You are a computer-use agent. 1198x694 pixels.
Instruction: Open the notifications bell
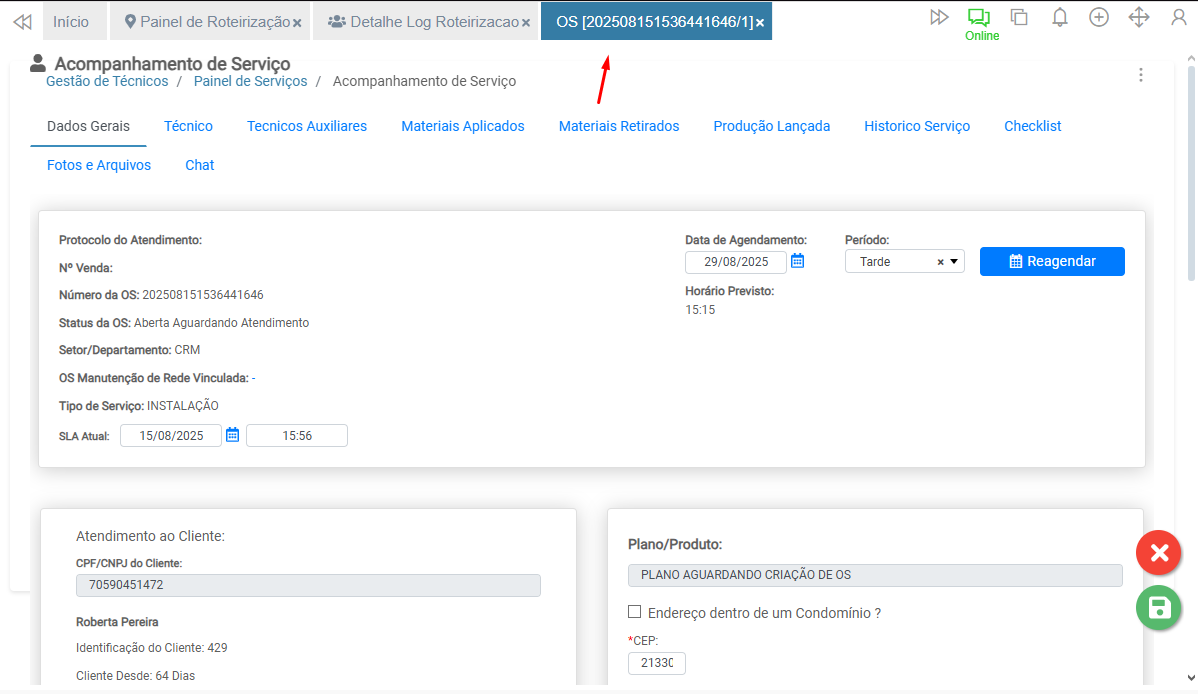tap(1060, 17)
